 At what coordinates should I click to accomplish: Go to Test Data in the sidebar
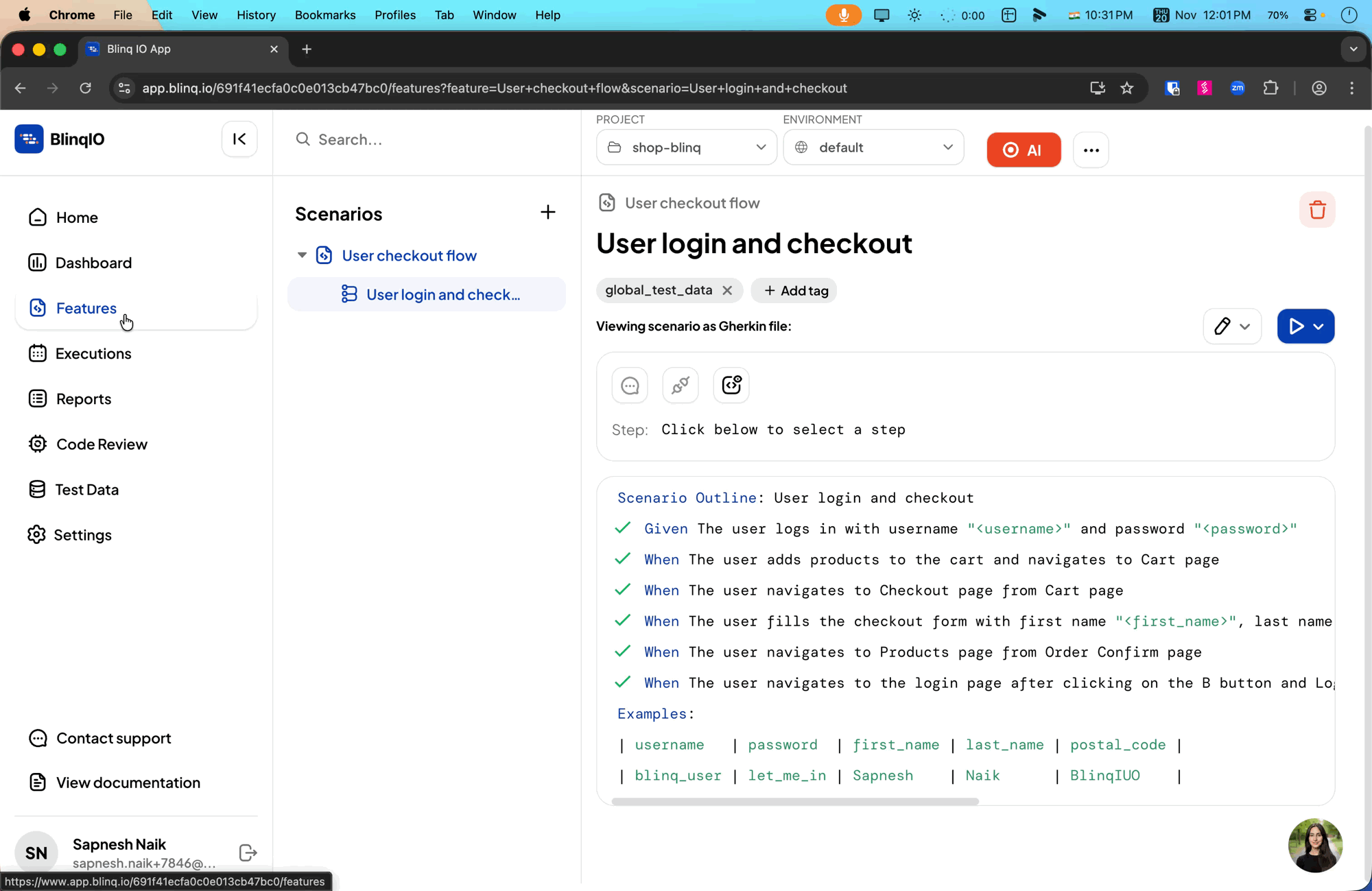pyautogui.click(x=86, y=489)
